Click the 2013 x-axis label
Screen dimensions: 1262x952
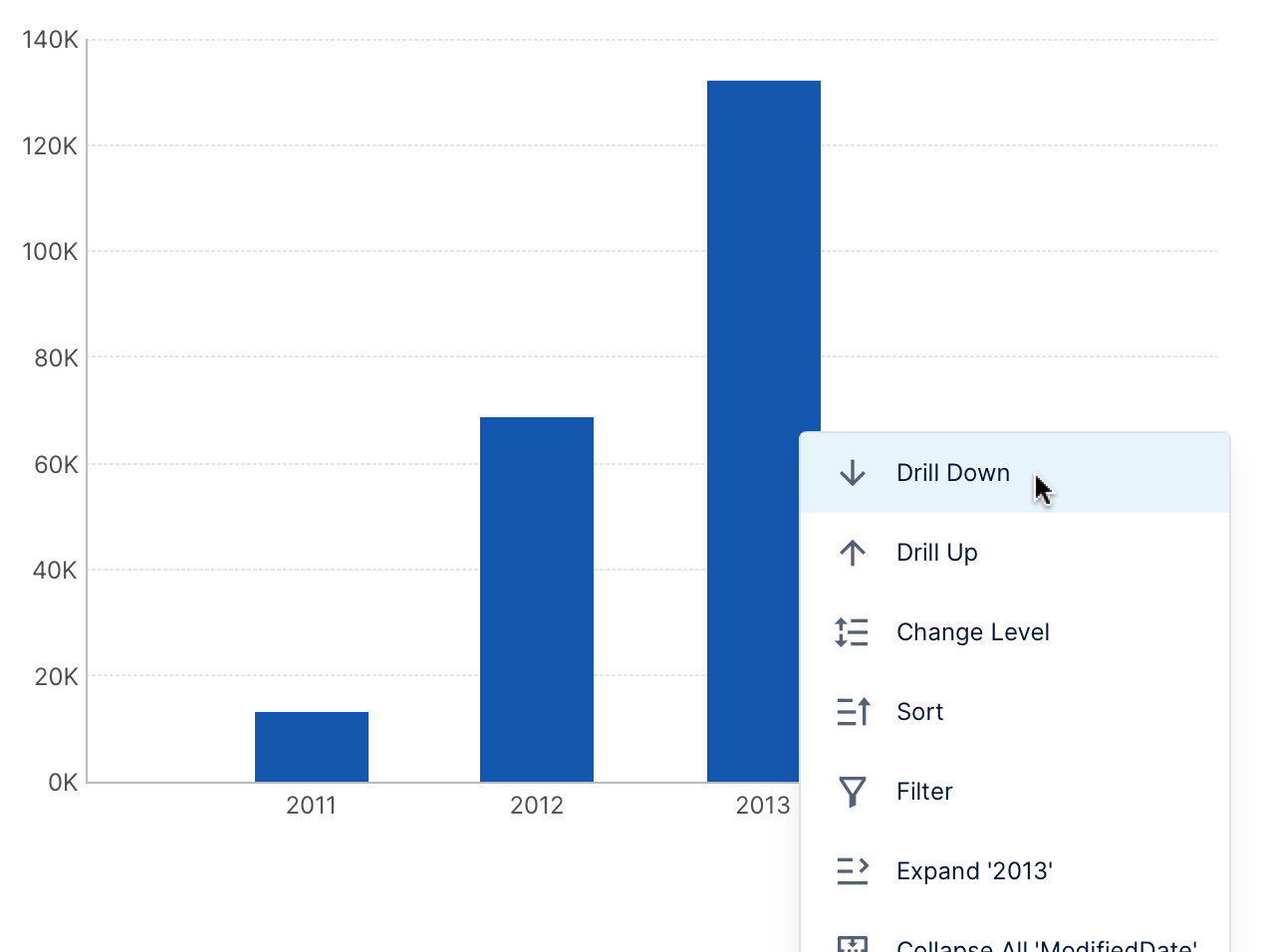(763, 806)
